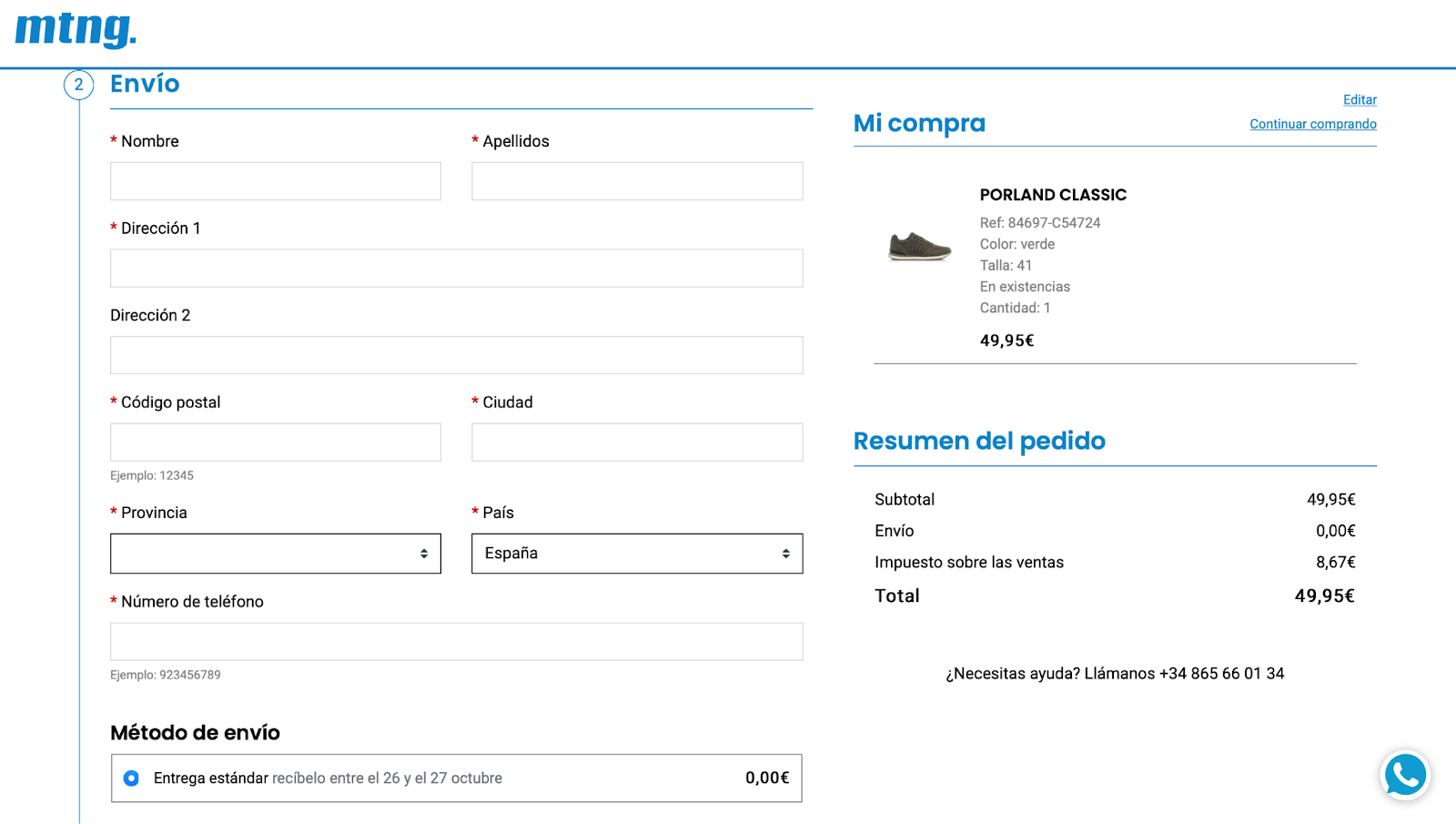Open the WhatsApp phone chat icon
Viewport: 1456px width, 824px height.
click(x=1405, y=775)
